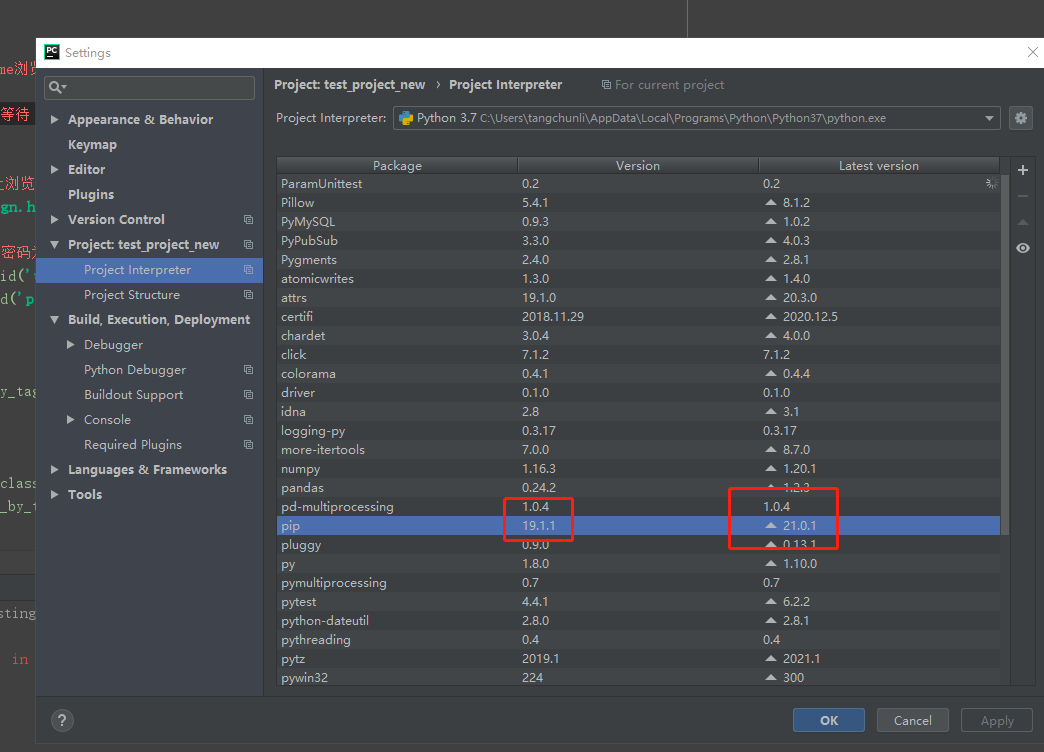Image resolution: width=1044 pixels, height=752 pixels.
Task: Click Project: test_project_new breadcrumb
Action: (350, 85)
